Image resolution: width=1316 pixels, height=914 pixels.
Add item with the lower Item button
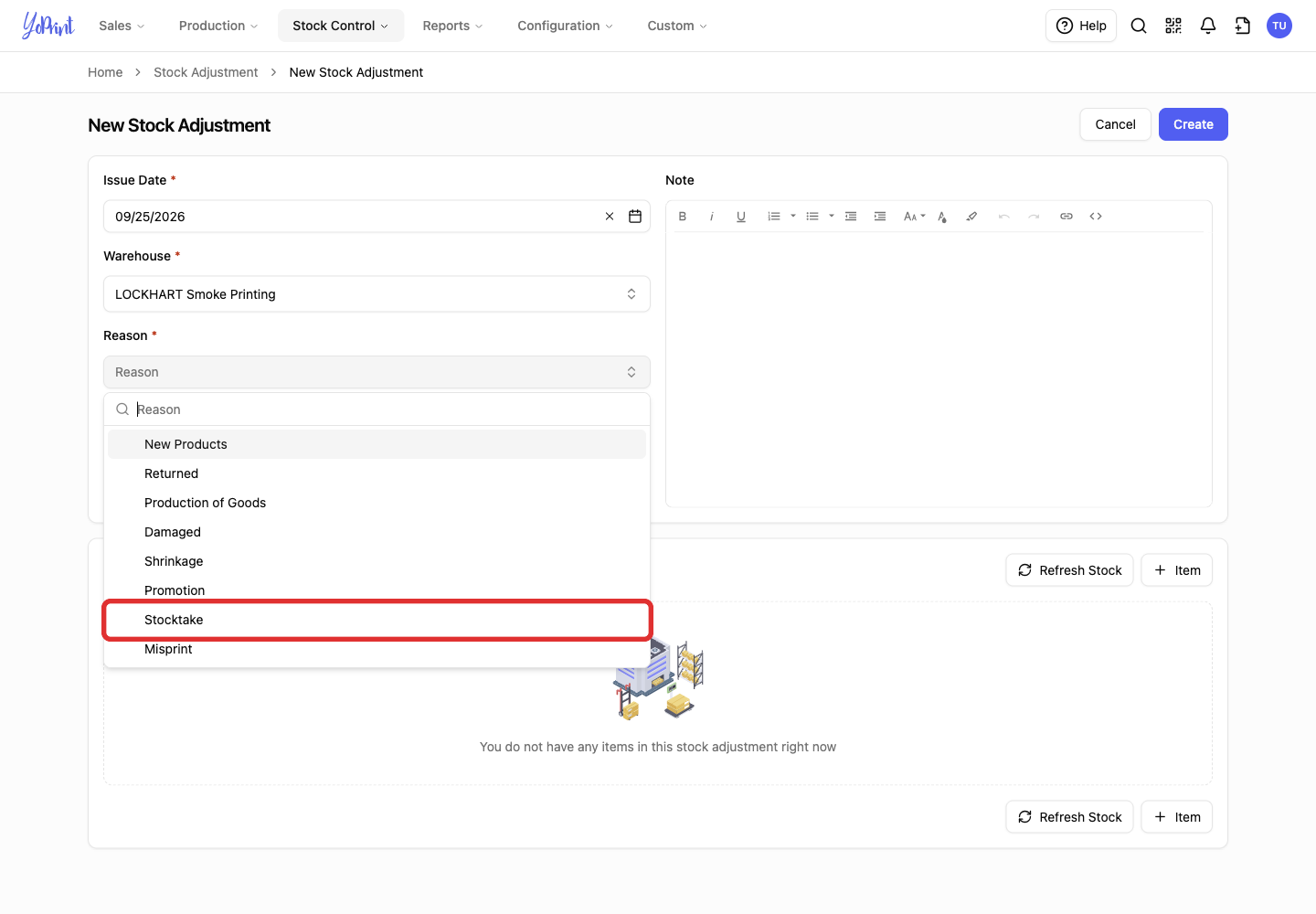(1177, 817)
